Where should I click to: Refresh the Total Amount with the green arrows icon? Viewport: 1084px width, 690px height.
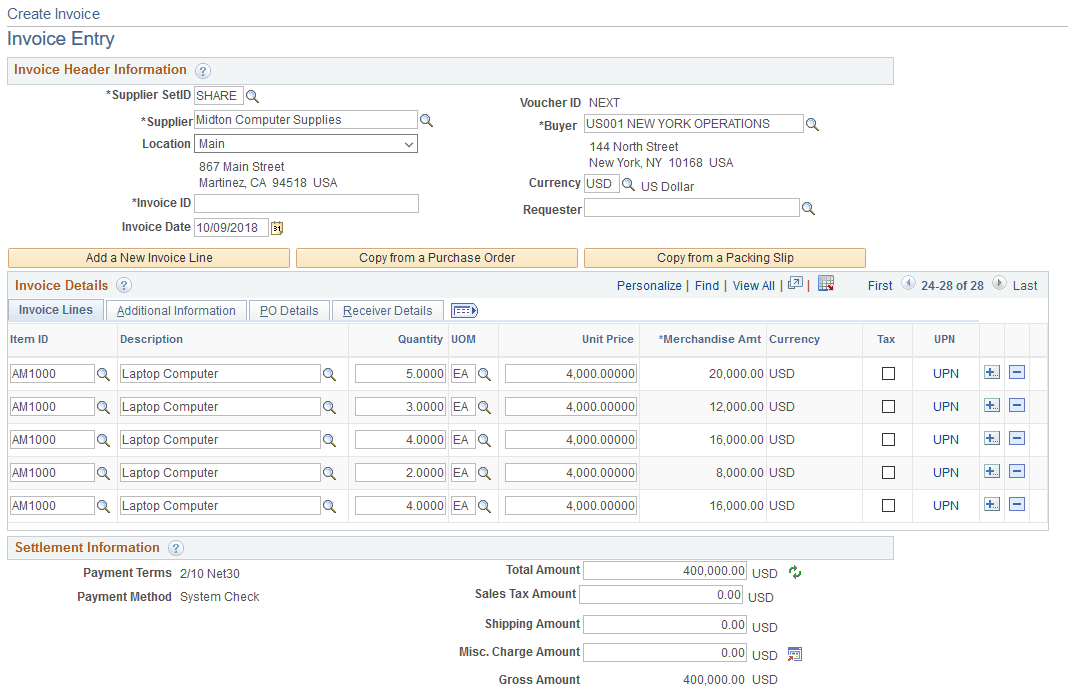pyautogui.click(x=795, y=571)
